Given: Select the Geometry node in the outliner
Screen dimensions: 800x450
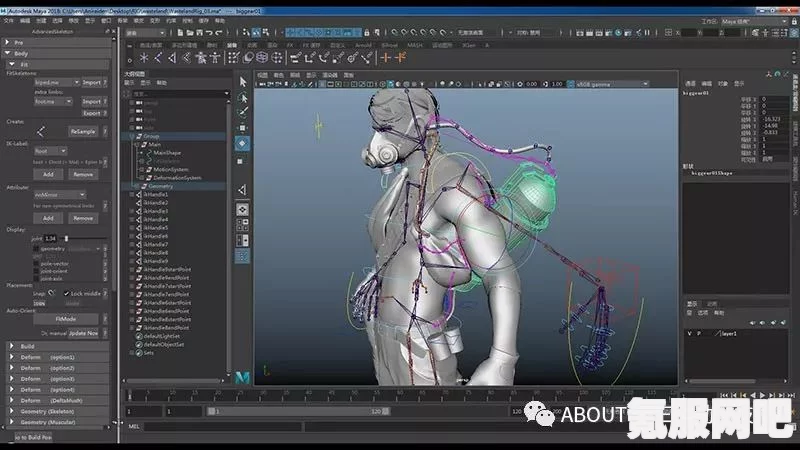Looking at the screenshot, I should (160, 186).
